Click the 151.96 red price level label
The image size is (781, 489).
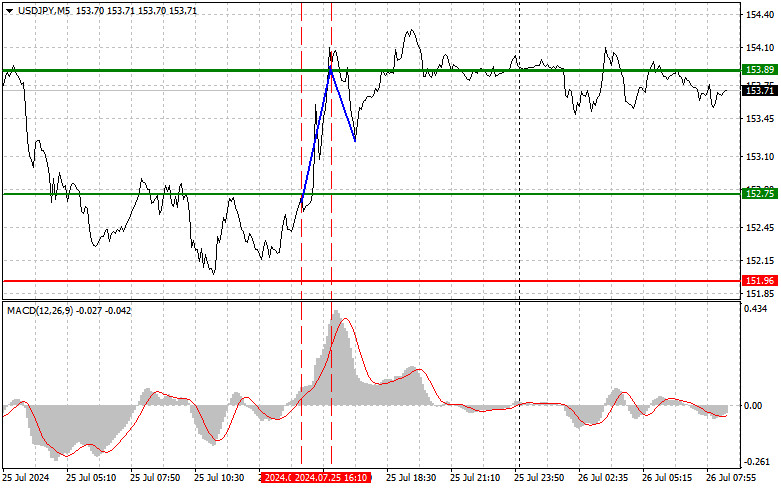759,281
